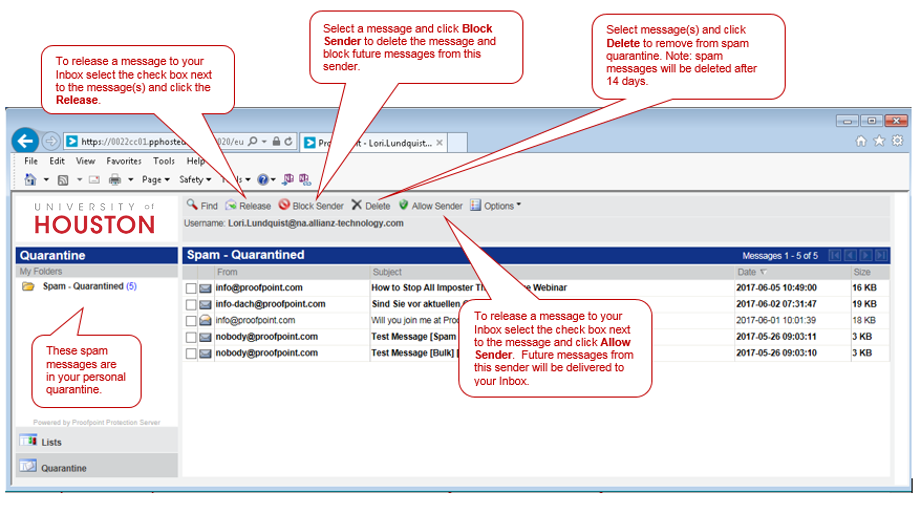Click the Subject column header
Image resolution: width=920 pixels, height=514 pixels.
pyautogui.click(x=387, y=272)
